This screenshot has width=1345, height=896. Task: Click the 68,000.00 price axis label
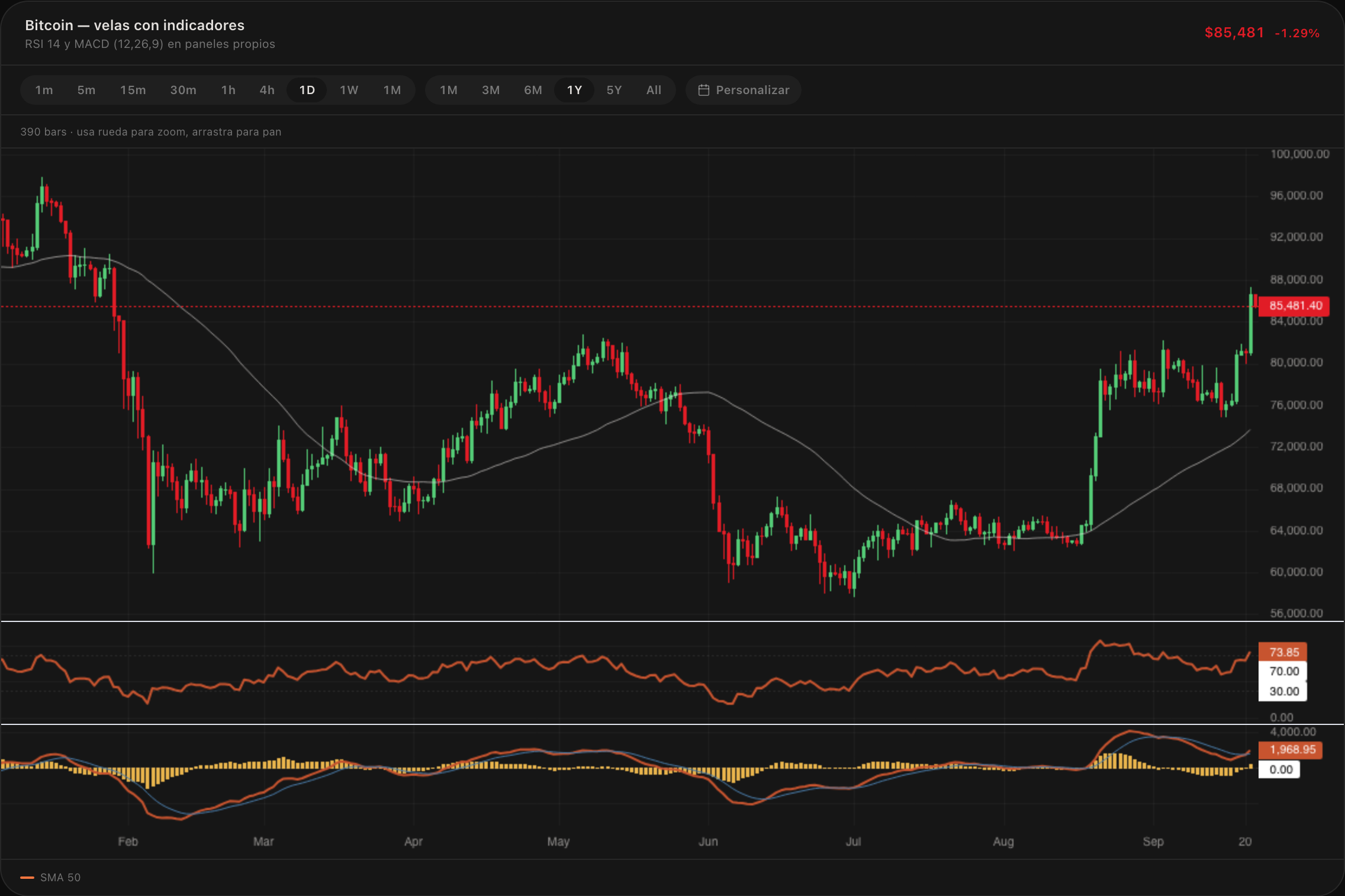pyautogui.click(x=1296, y=488)
